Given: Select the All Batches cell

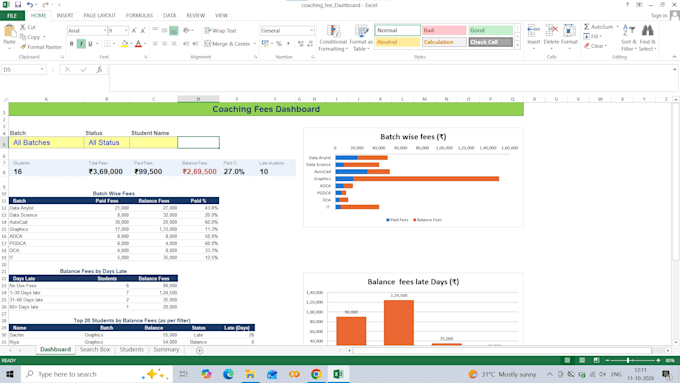Looking at the screenshot, I should pos(46,142).
